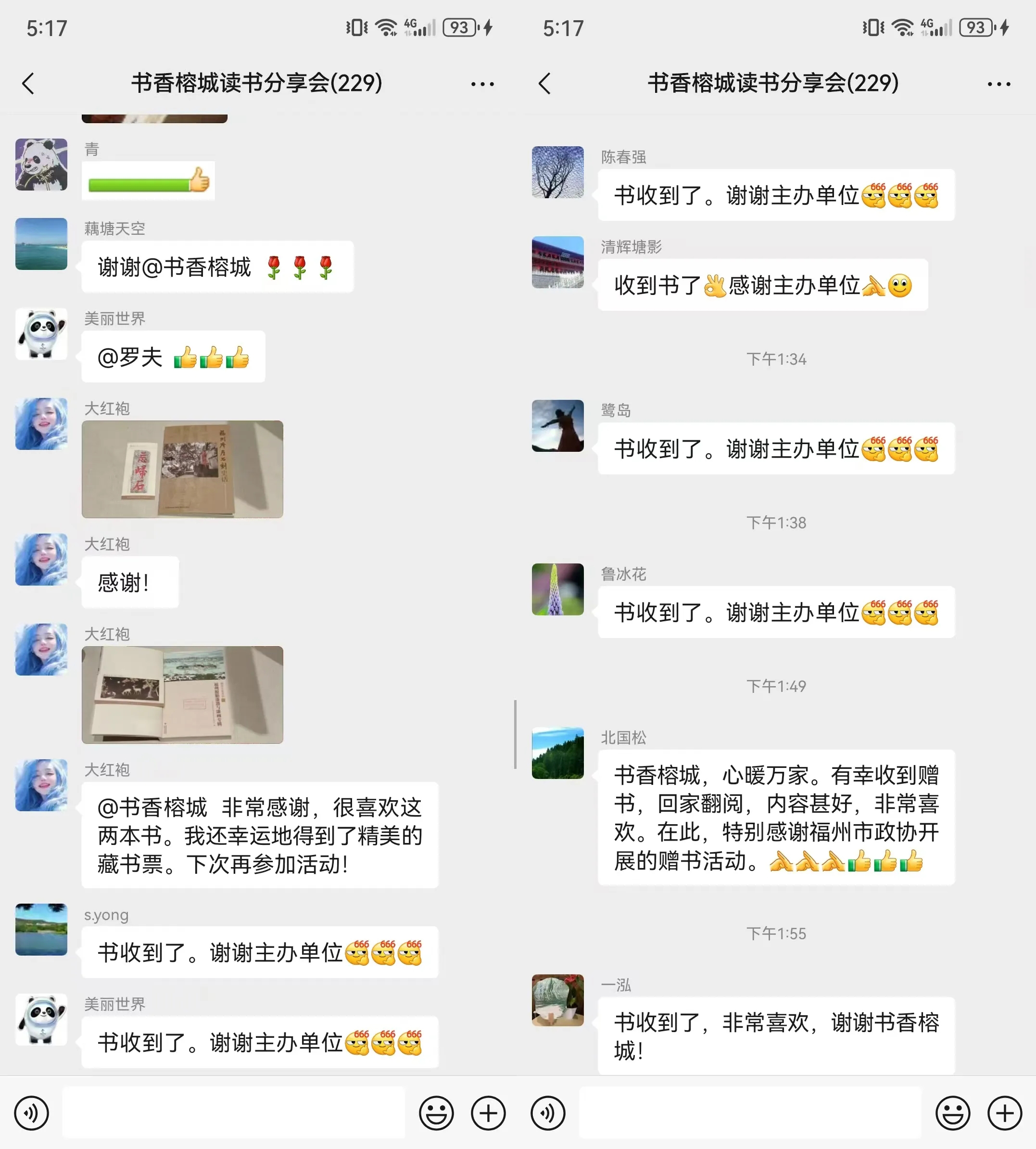Tap 鲁冰花's lupine flower avatar
Image resolution: width=1036 pixels, height=1149 pixels.
557,589
